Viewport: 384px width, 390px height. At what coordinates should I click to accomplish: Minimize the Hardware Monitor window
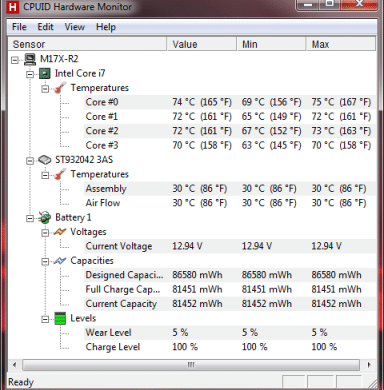tap(308, 4)
